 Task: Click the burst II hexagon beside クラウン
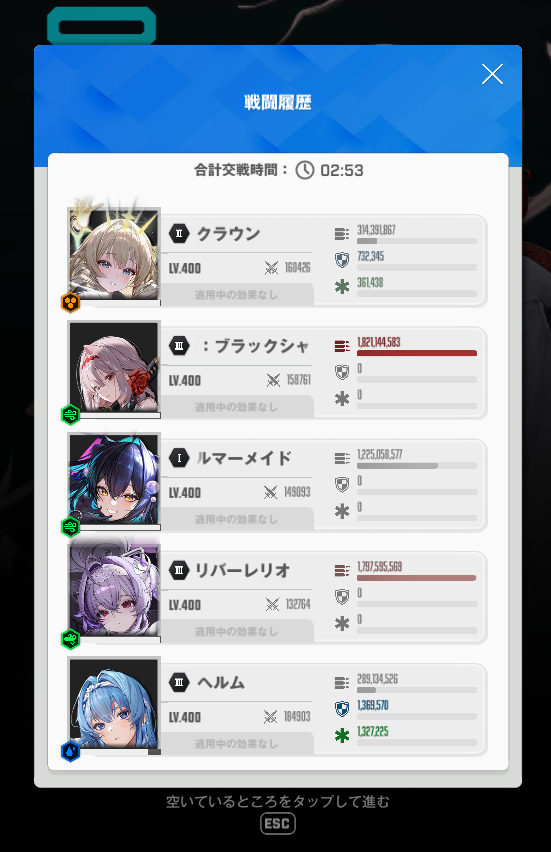click(x=179, y=234)
